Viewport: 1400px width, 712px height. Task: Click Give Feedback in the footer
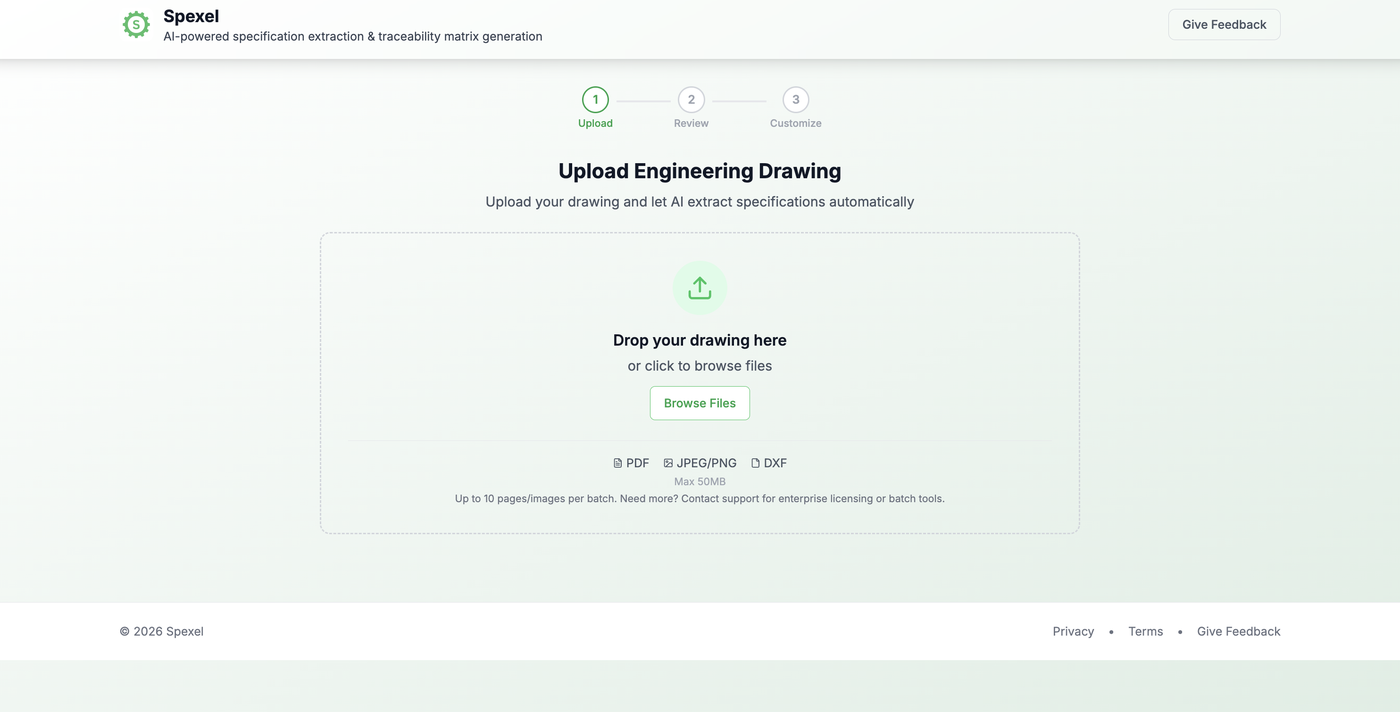click(1238, 631)
